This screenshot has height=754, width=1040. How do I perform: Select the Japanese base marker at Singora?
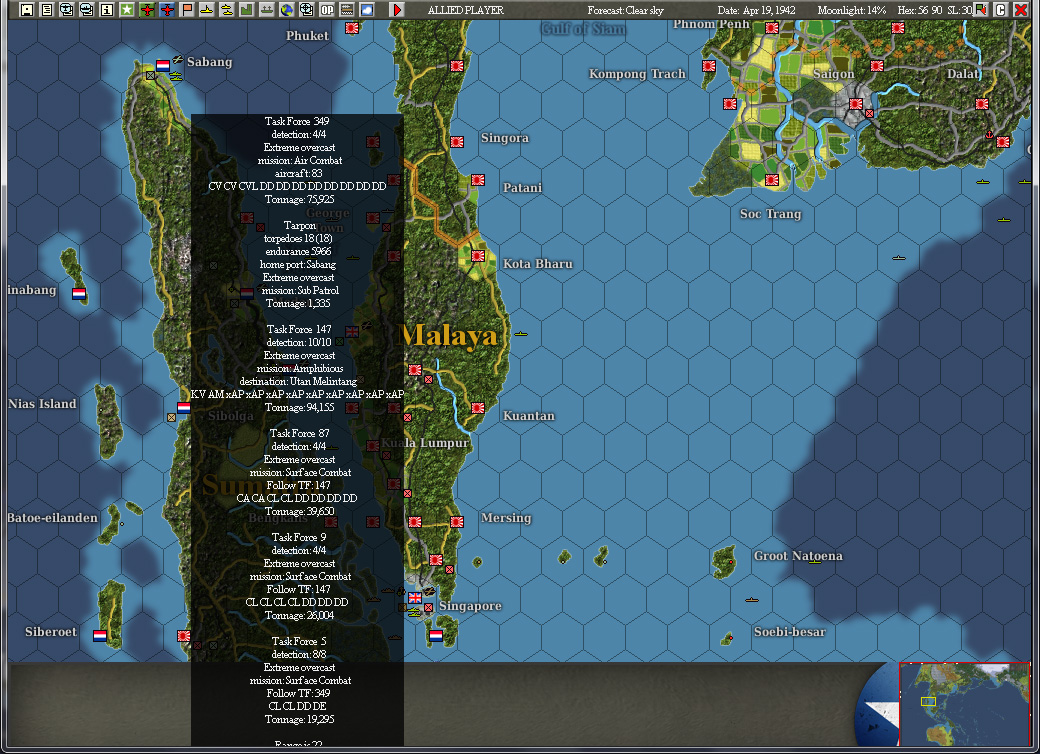pos(456,140)
